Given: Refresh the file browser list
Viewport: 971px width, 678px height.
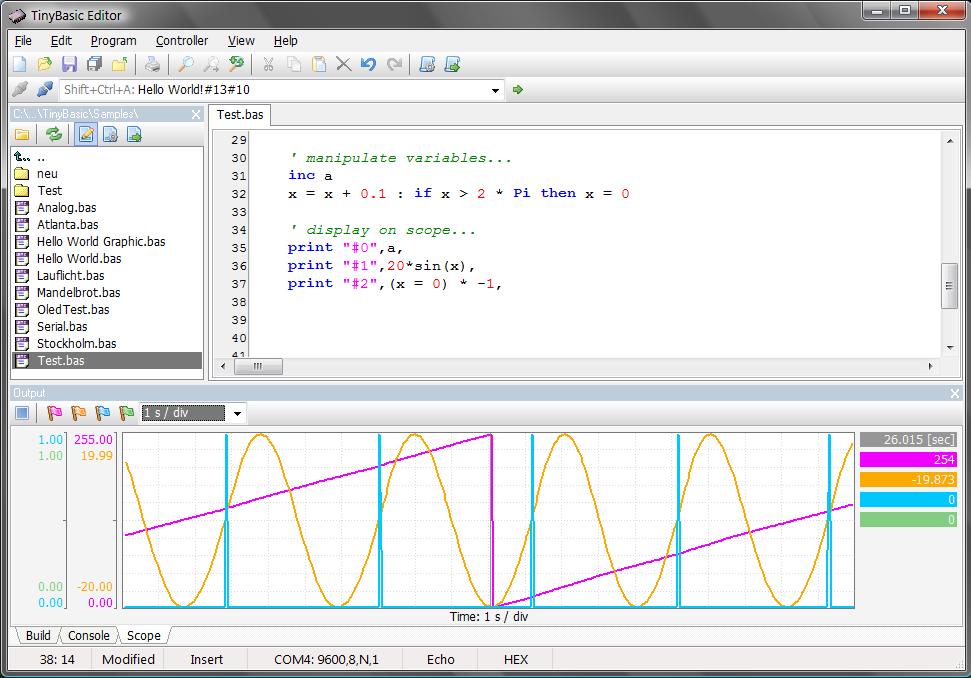Looking at the screenshot, I should point(54,134).
